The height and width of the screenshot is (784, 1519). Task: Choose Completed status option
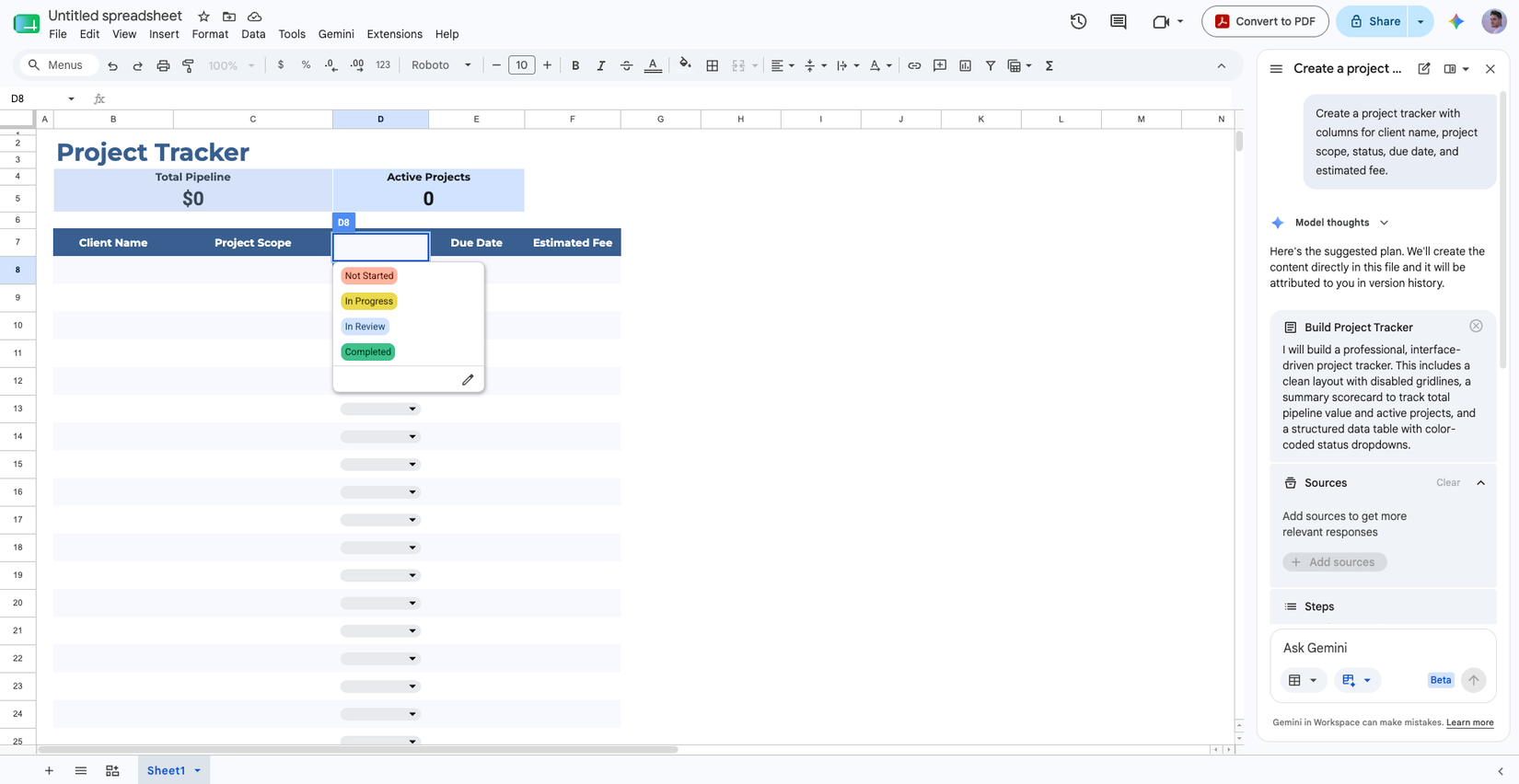click(x=367, y=352)
